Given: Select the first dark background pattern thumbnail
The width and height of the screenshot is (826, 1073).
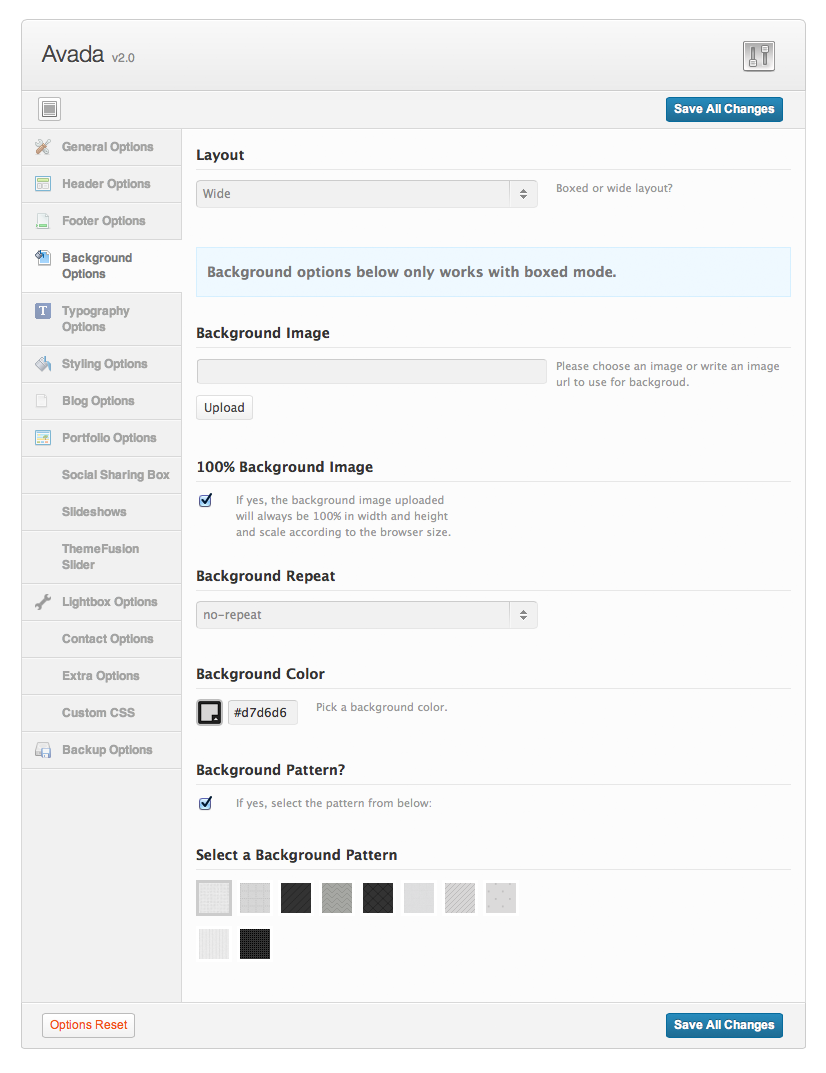Looking at the screenshot, I should tap(296, 898).
